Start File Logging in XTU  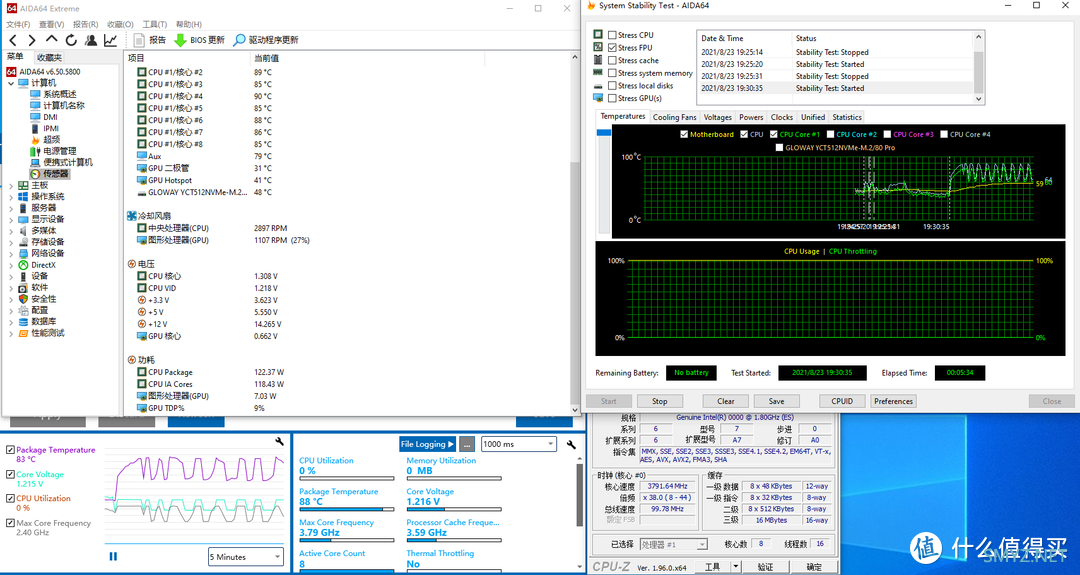pyautogui.click(x=427, y=444)
